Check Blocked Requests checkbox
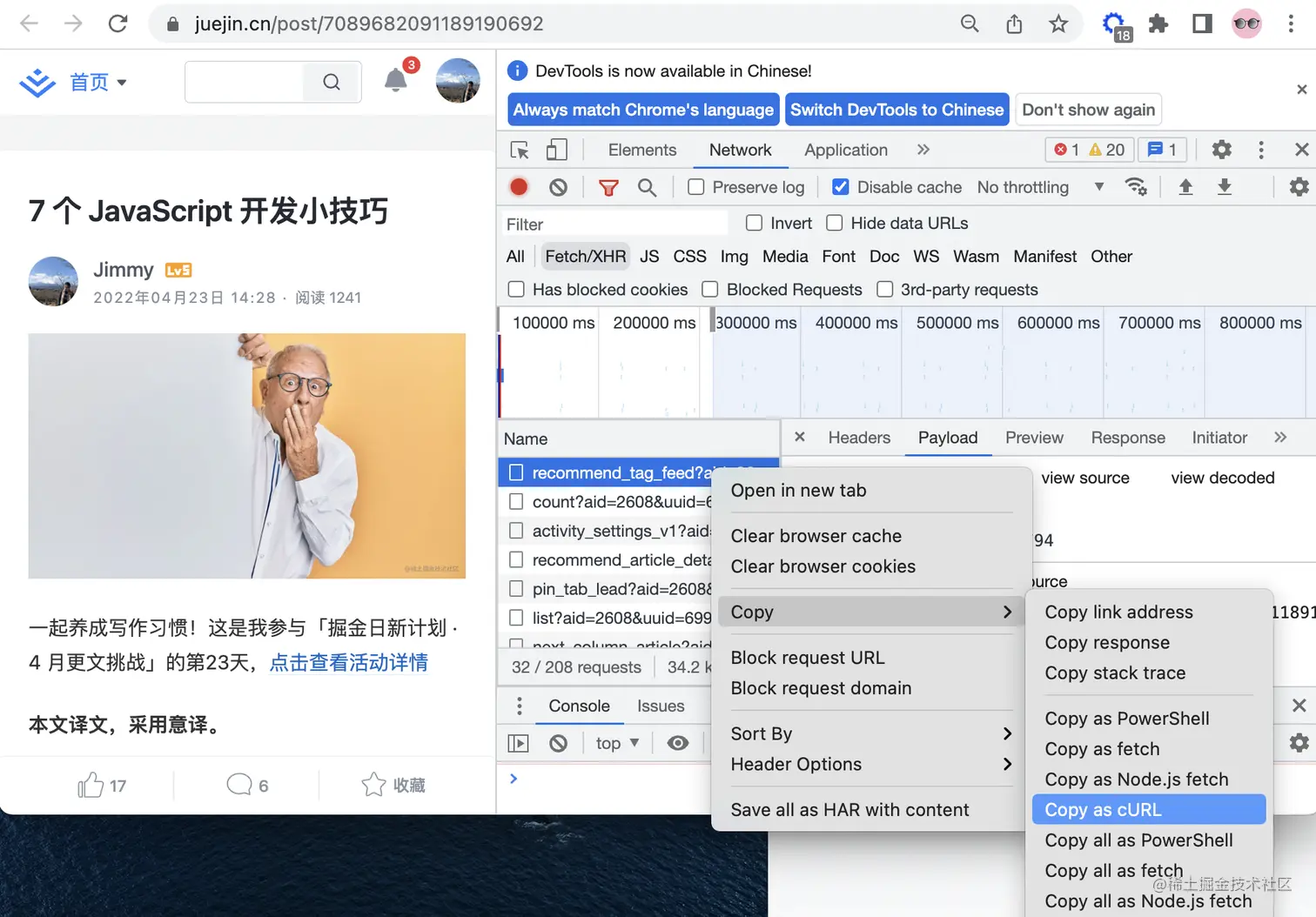Image resolution: width=1316 pixels, height=917 pixels. [710, 290]
